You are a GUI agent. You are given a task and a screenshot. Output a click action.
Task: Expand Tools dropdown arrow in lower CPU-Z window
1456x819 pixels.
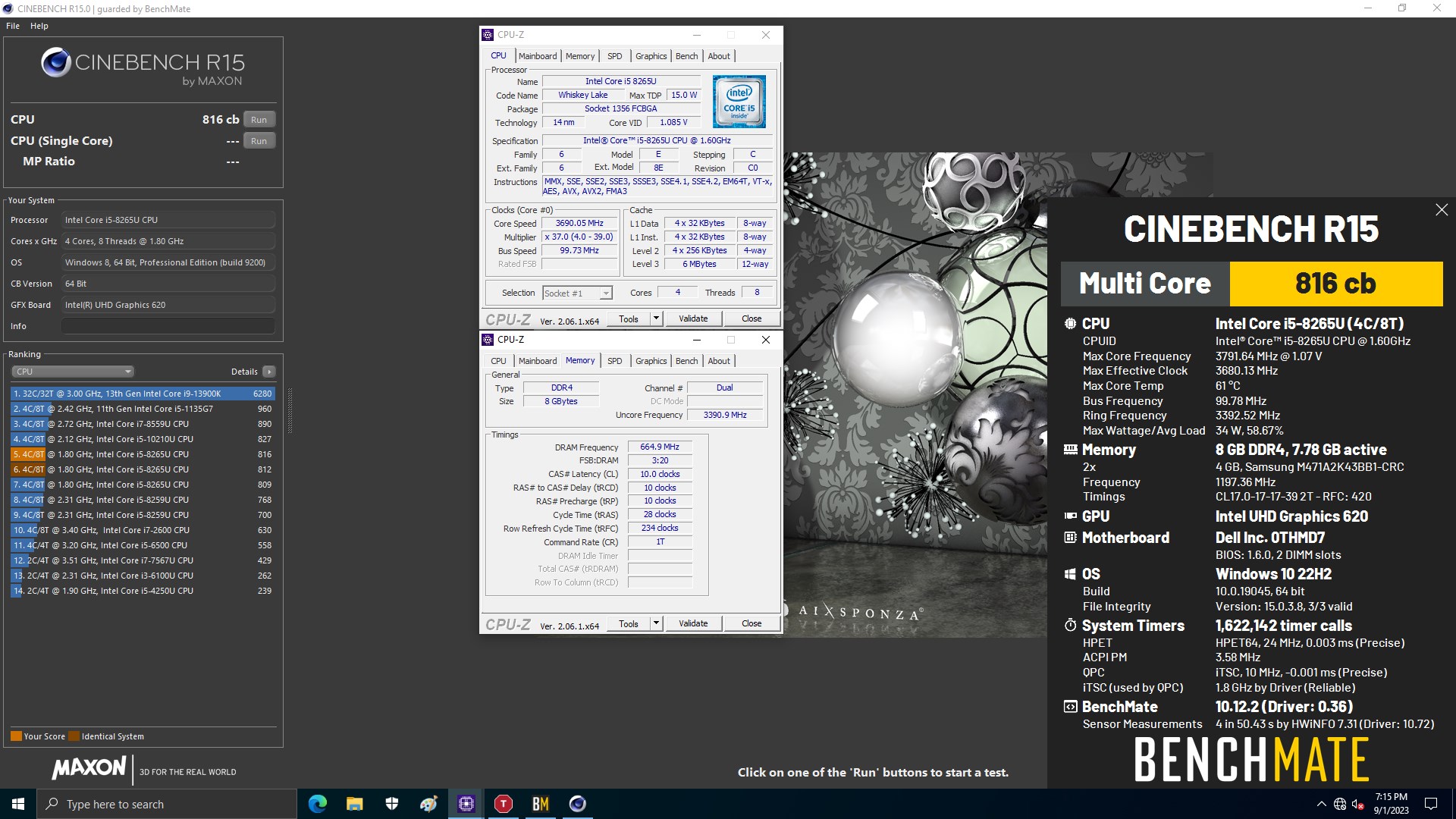(656, 623)
